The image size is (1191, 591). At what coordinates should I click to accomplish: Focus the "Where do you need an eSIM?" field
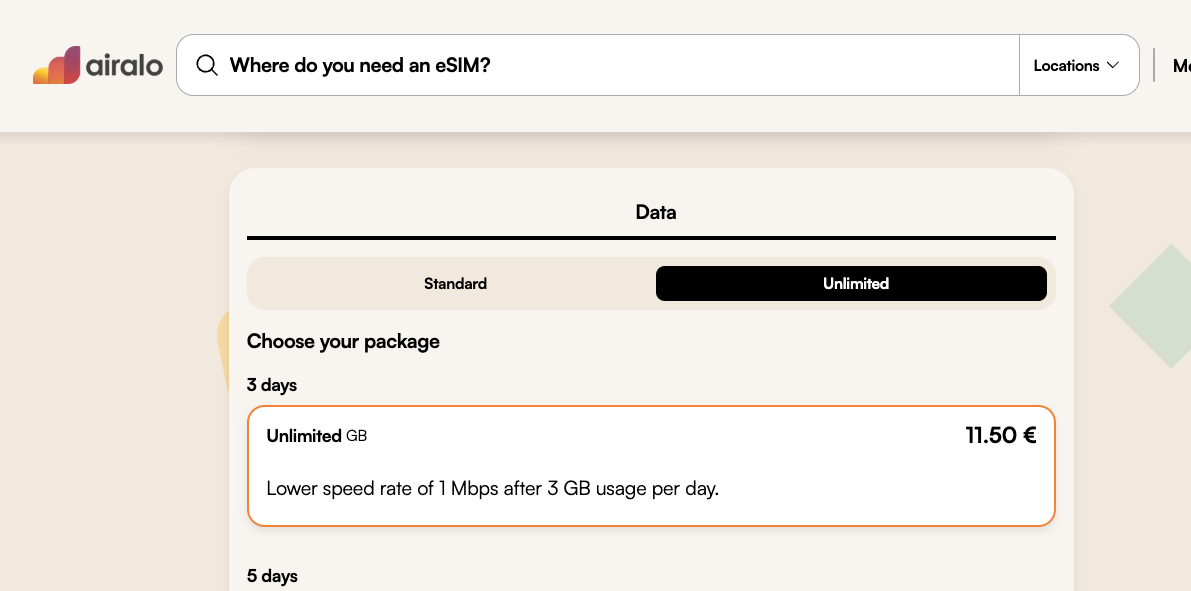click(600, 66)
